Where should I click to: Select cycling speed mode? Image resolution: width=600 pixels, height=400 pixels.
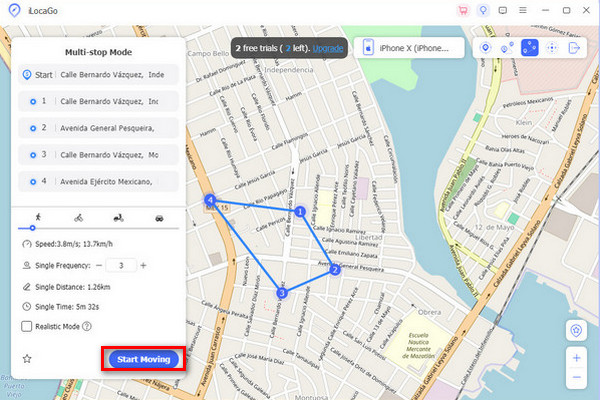tap(78, 217)
